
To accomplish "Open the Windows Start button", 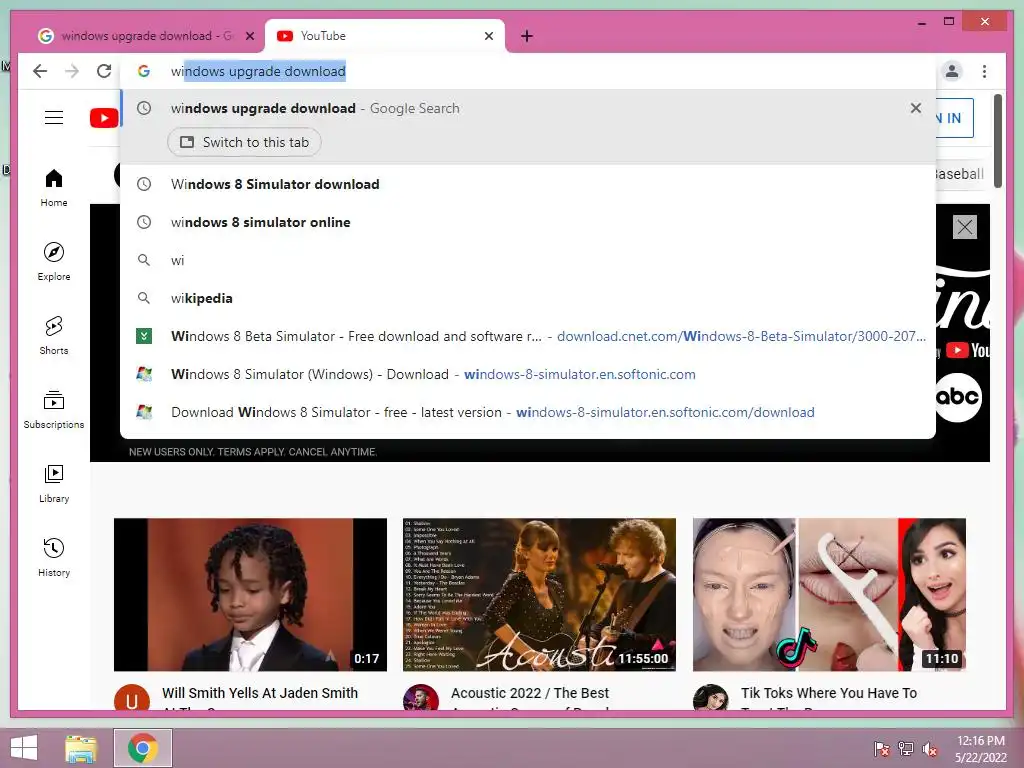I will [x=24, y=748].
